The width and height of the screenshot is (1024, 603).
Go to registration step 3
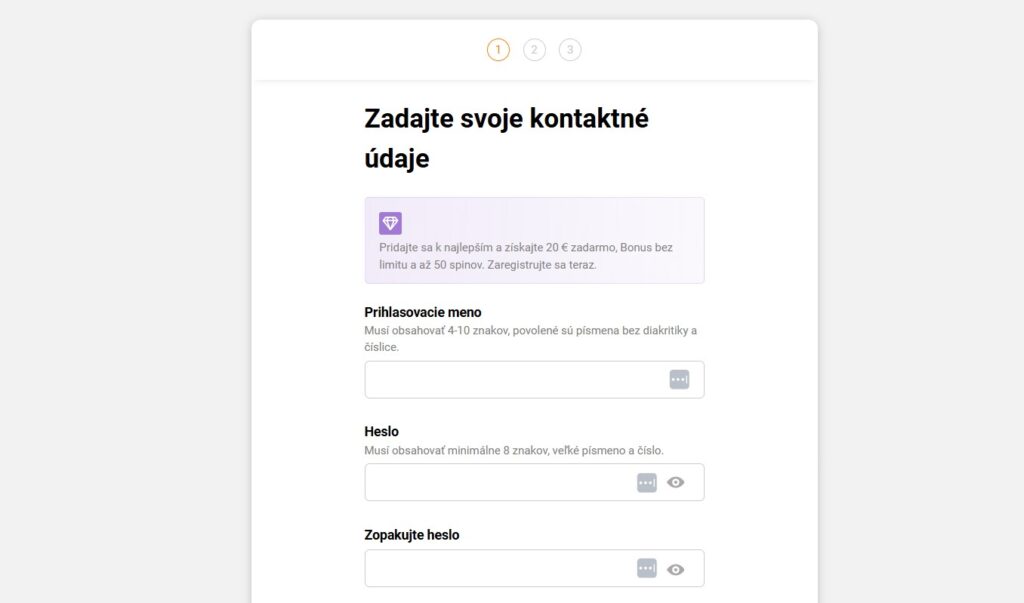570,50
